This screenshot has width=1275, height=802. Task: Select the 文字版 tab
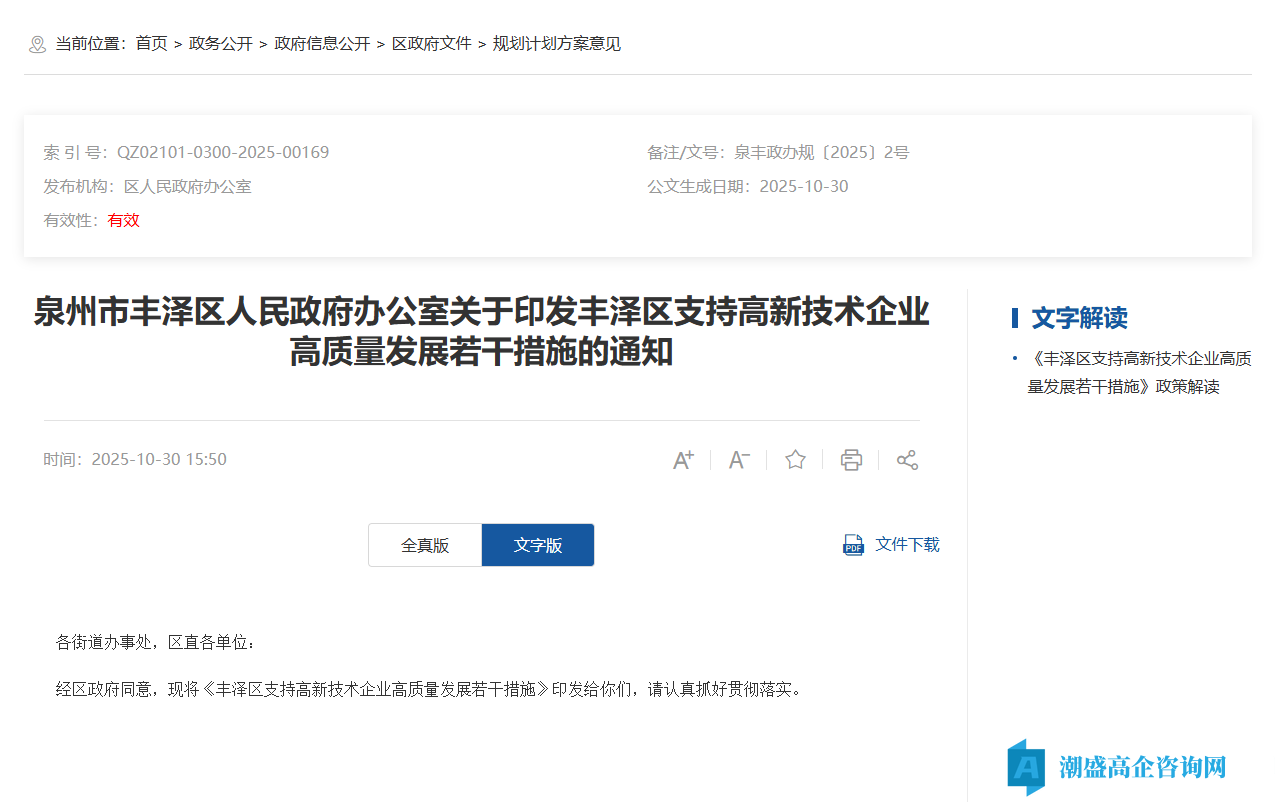coord(537,544)
